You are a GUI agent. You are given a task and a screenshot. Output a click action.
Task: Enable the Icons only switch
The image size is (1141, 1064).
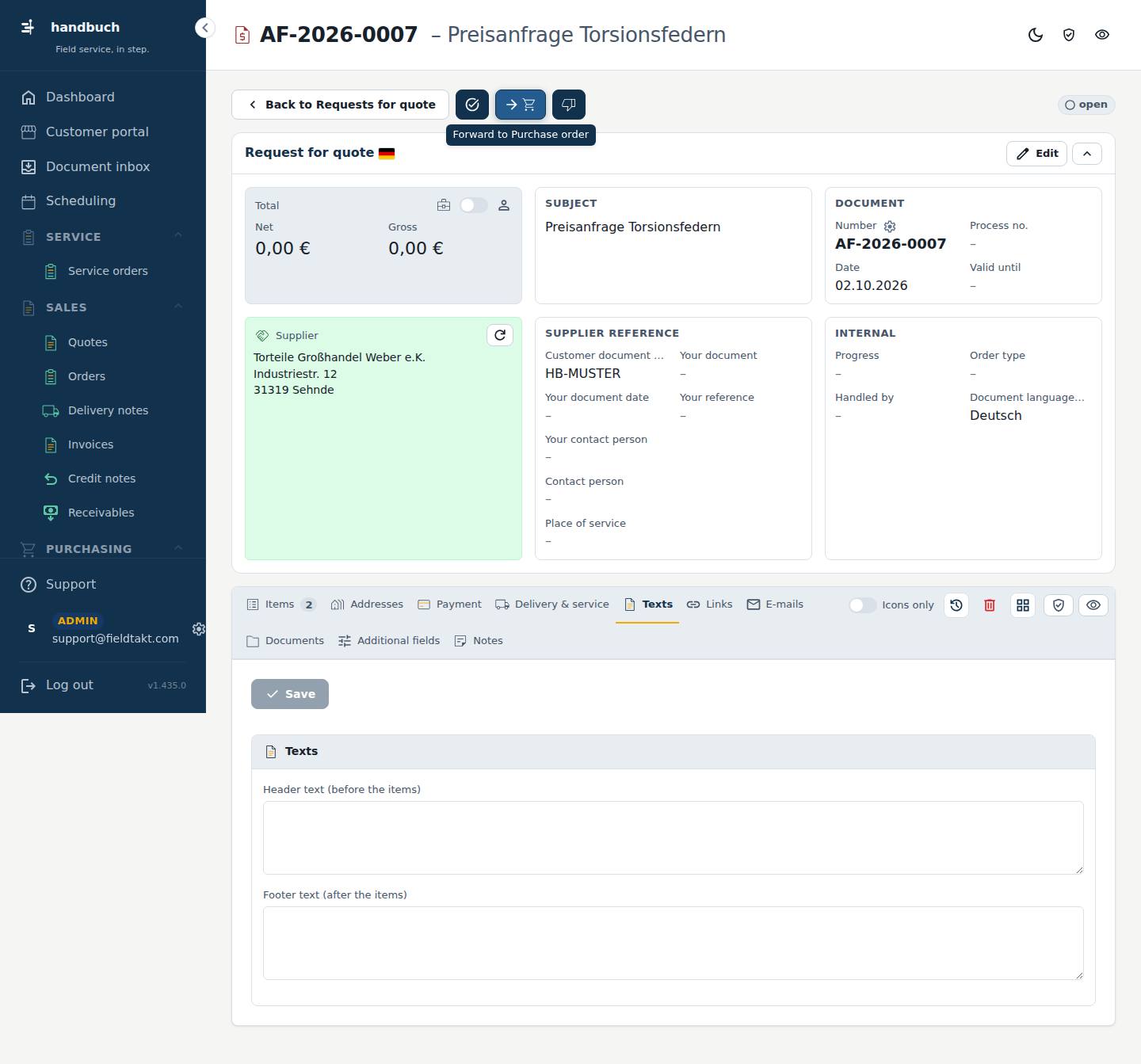(862, 605)
